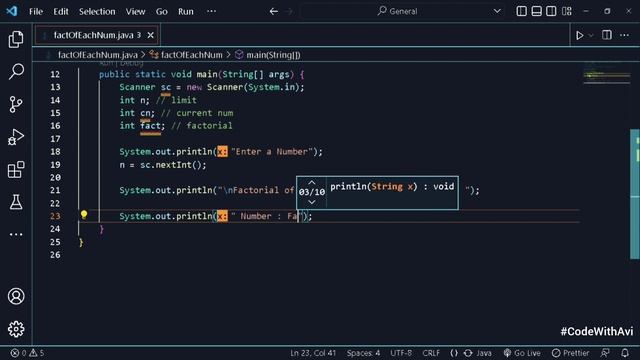Image resolution: width=640 pixels, height=360 pixels.
Task: Open the Edit menu
Action: click(61, 11)
